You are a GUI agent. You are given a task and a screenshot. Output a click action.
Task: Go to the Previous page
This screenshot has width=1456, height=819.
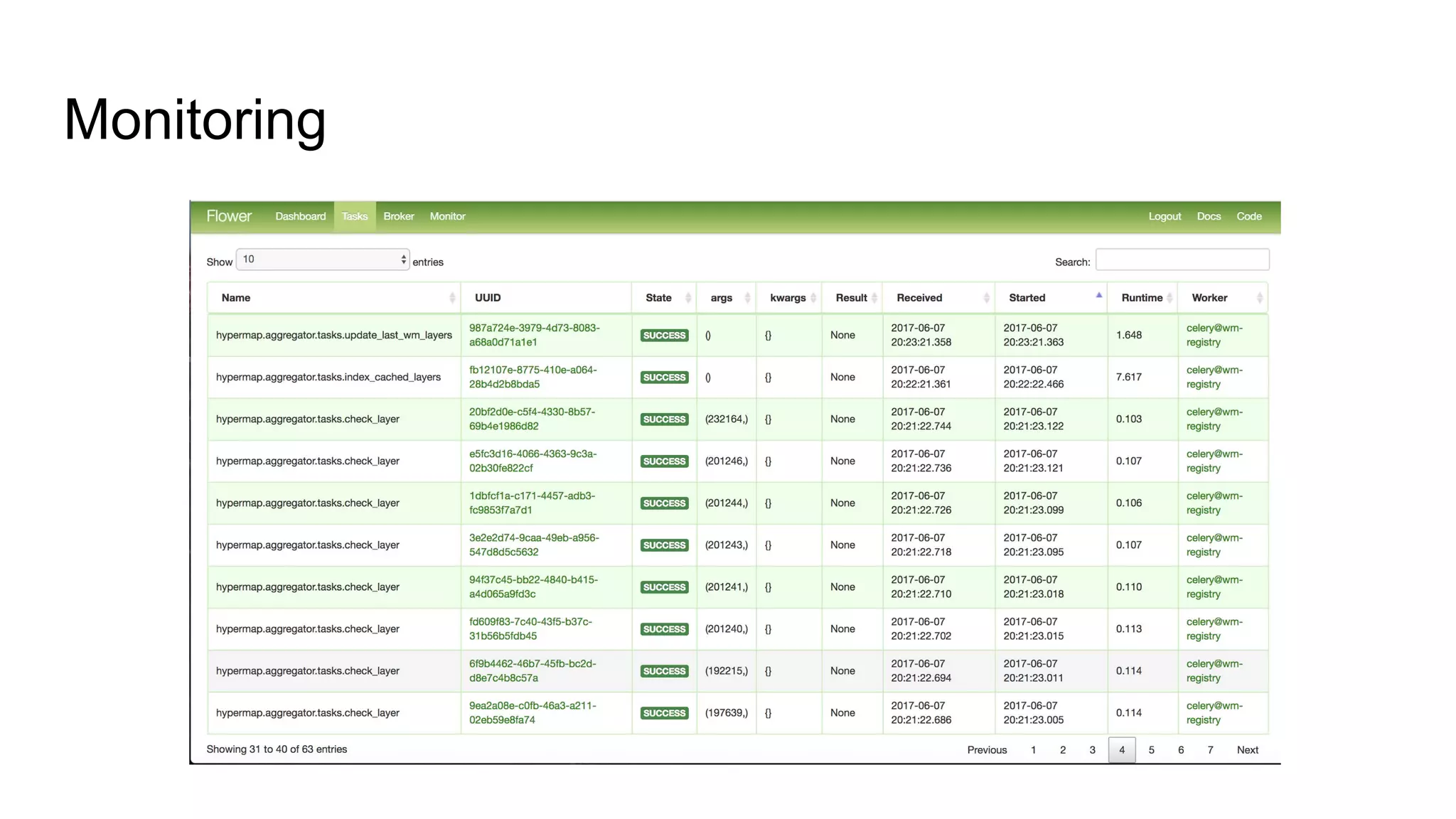[987, 750]
